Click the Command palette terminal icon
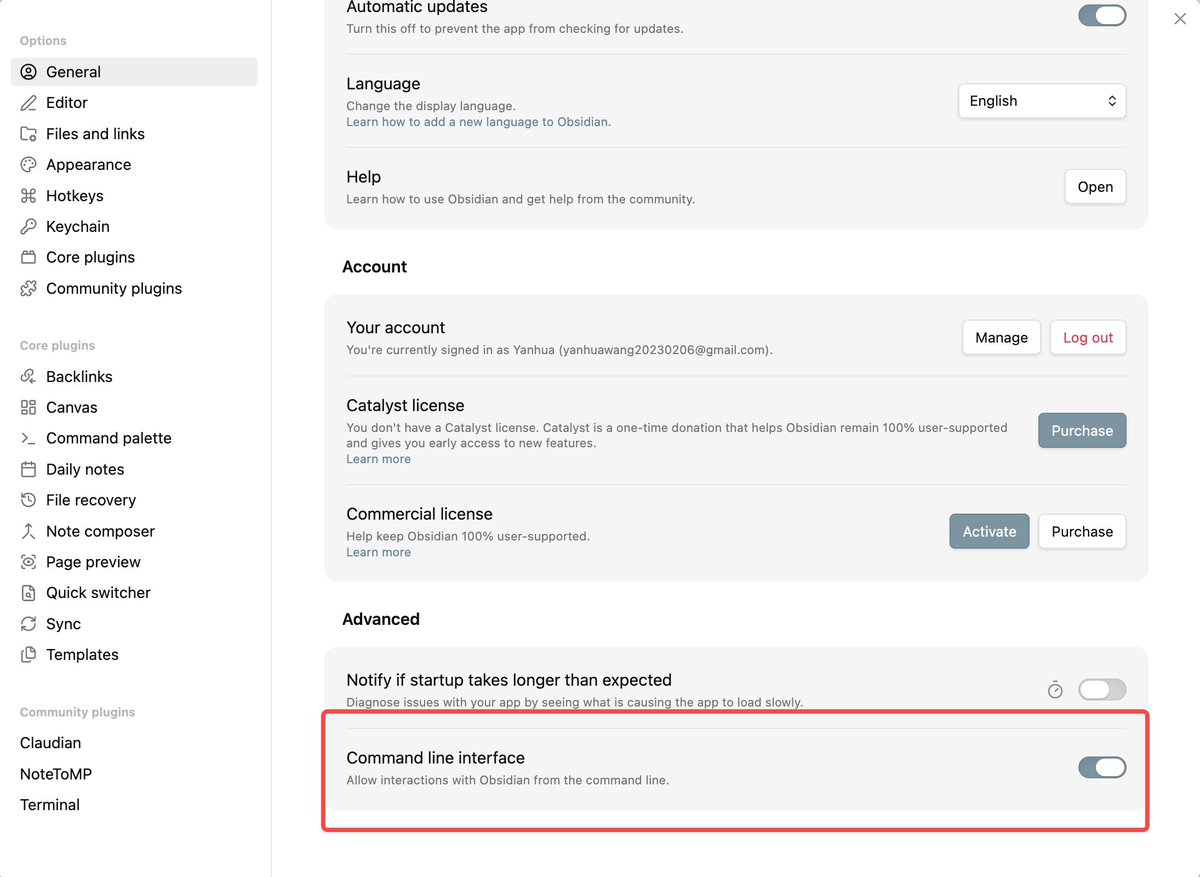 point(28,438)
